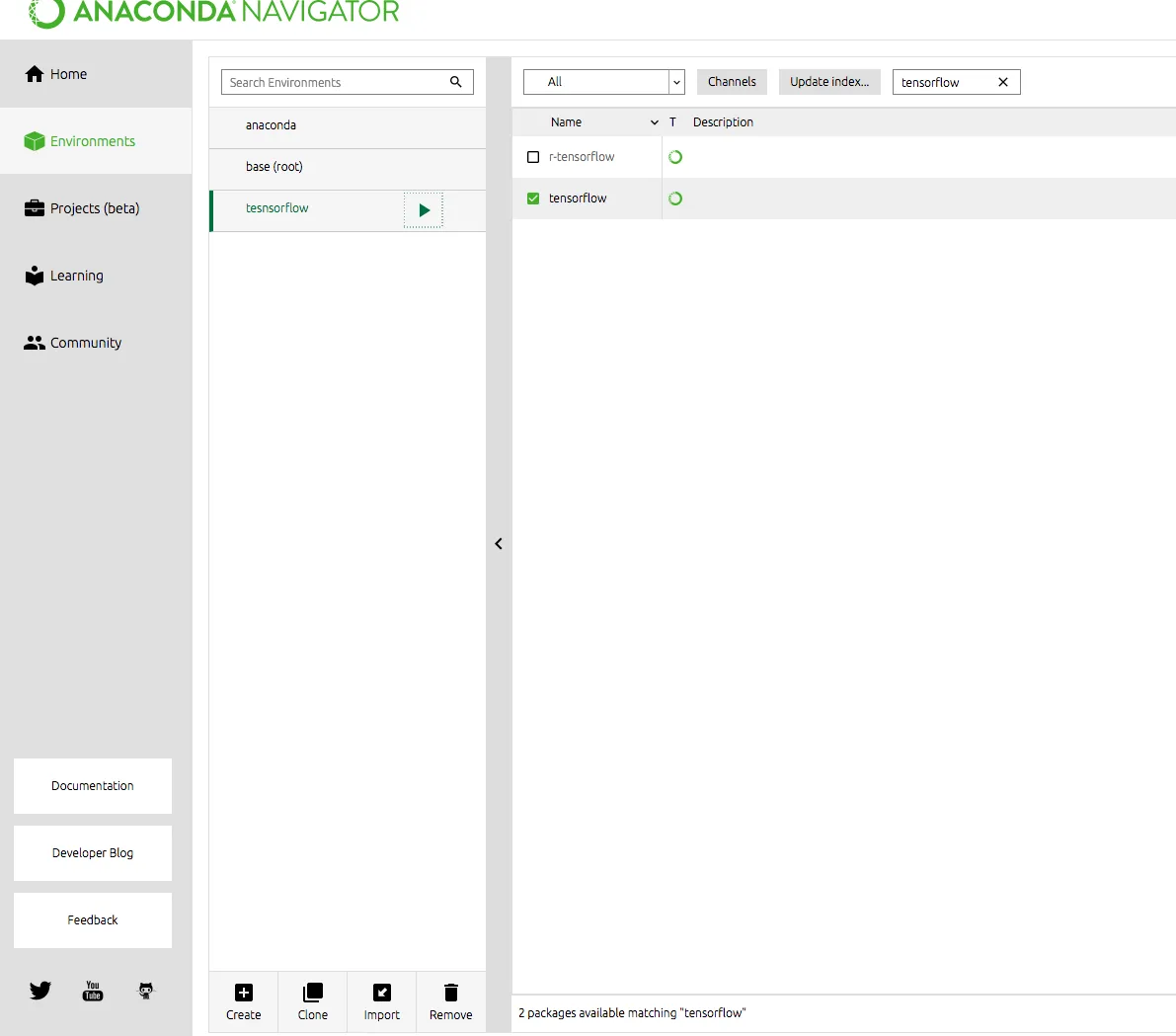Viewport: 1176px width, 1036px height.
Task: Click the Clone environment icon
Action: coord(313,993)
